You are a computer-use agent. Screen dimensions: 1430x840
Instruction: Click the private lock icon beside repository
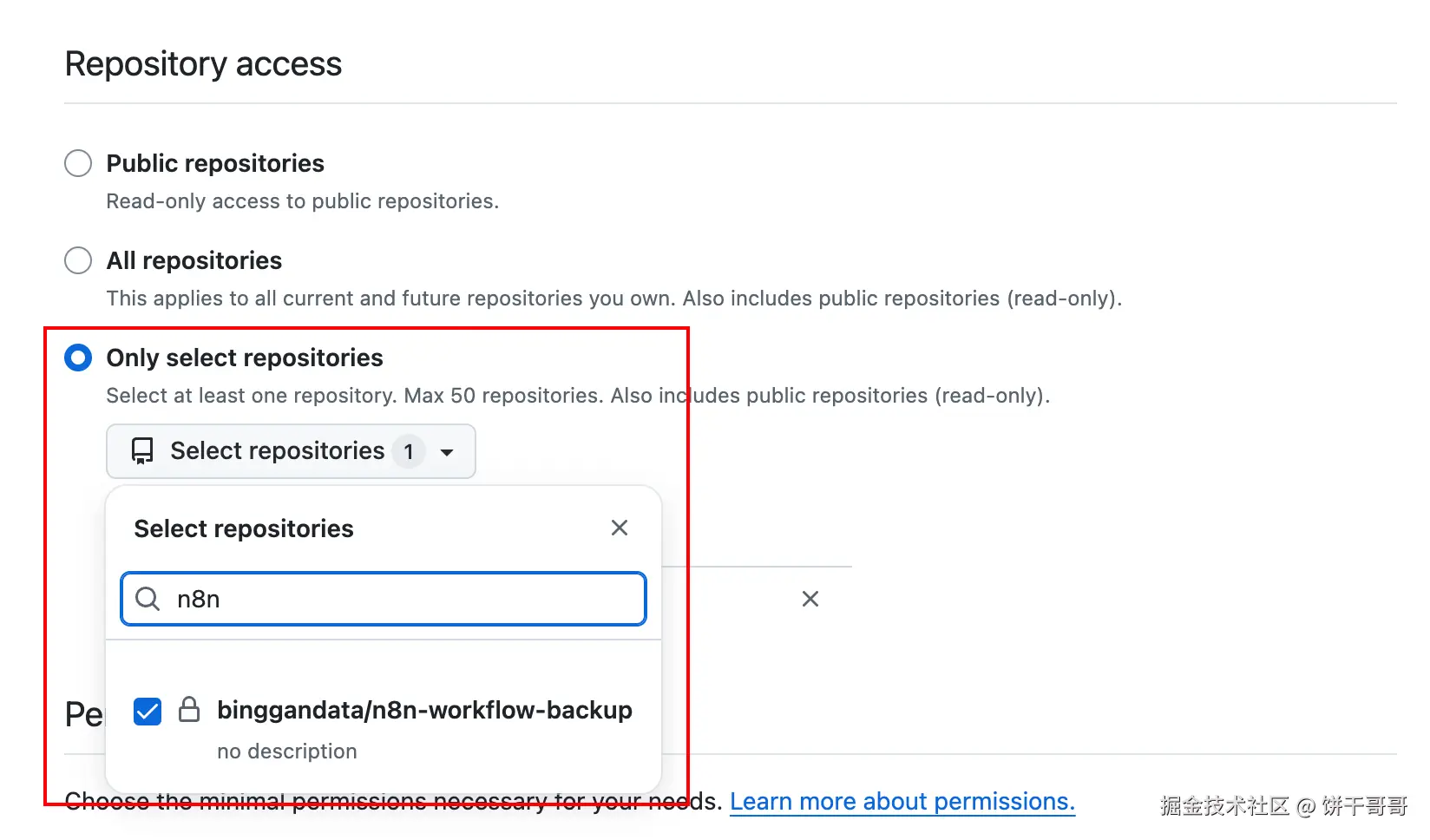click(189, 710)
